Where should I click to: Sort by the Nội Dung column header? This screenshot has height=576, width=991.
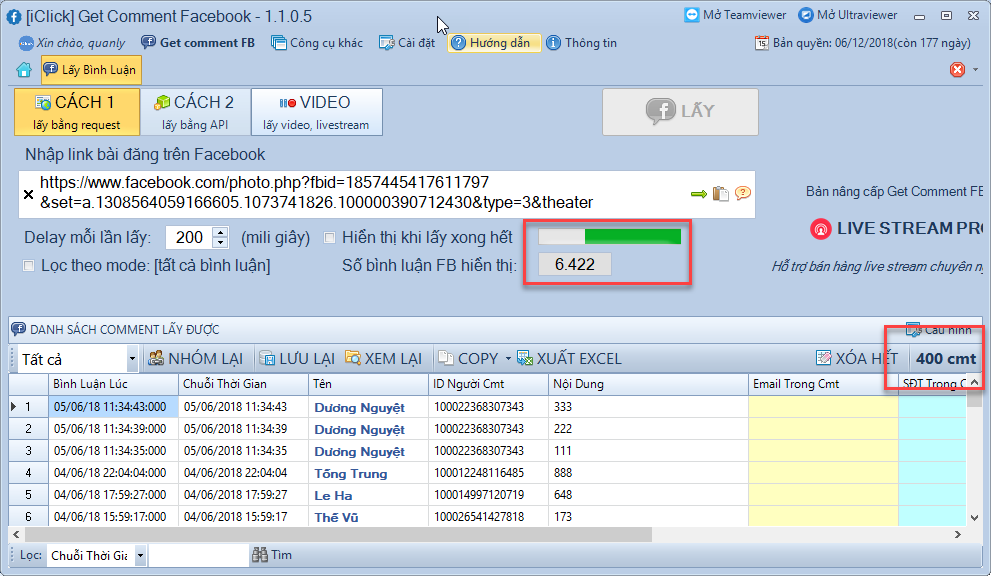(x=648, y=384)
